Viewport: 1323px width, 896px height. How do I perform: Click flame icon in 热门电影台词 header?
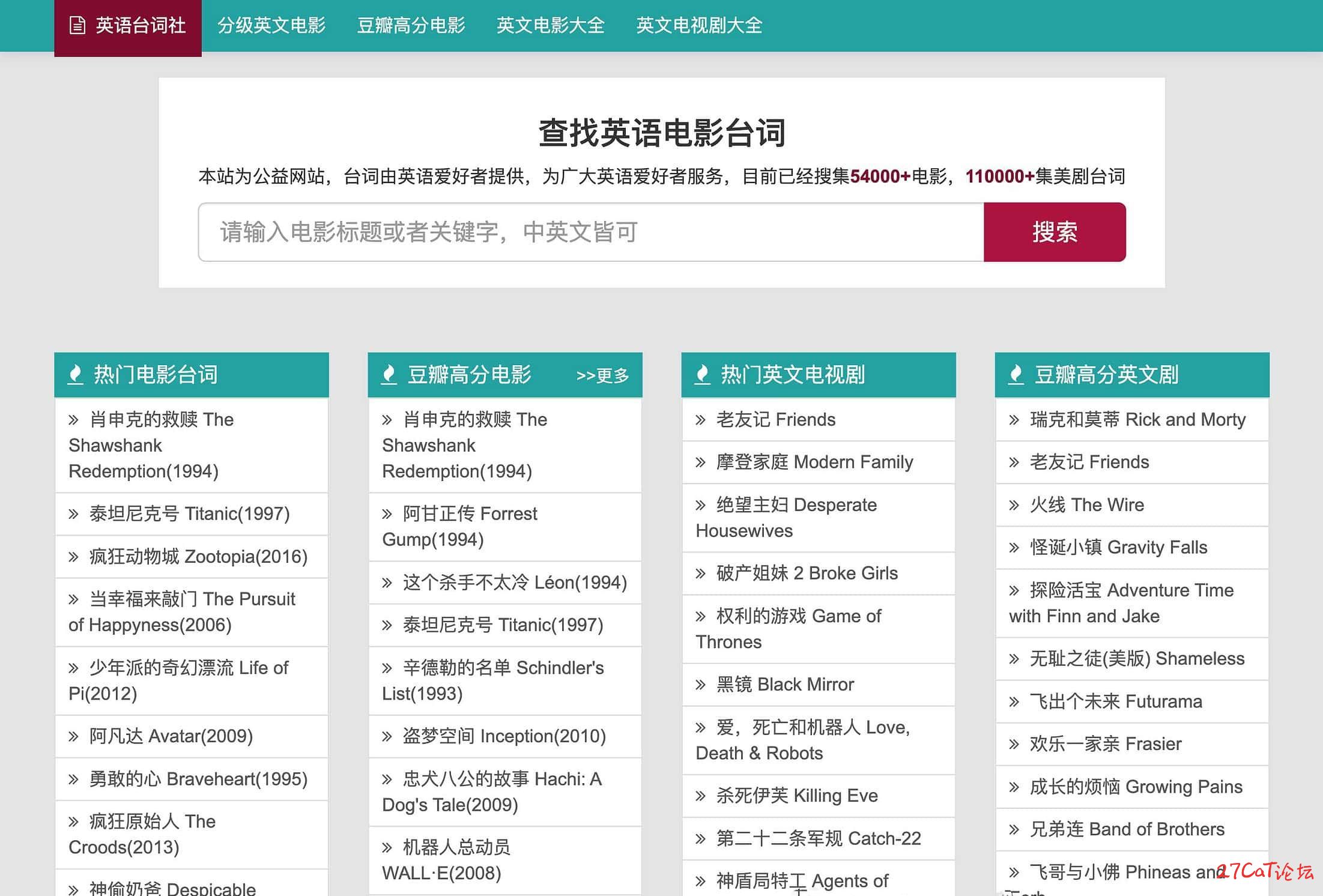76,374
